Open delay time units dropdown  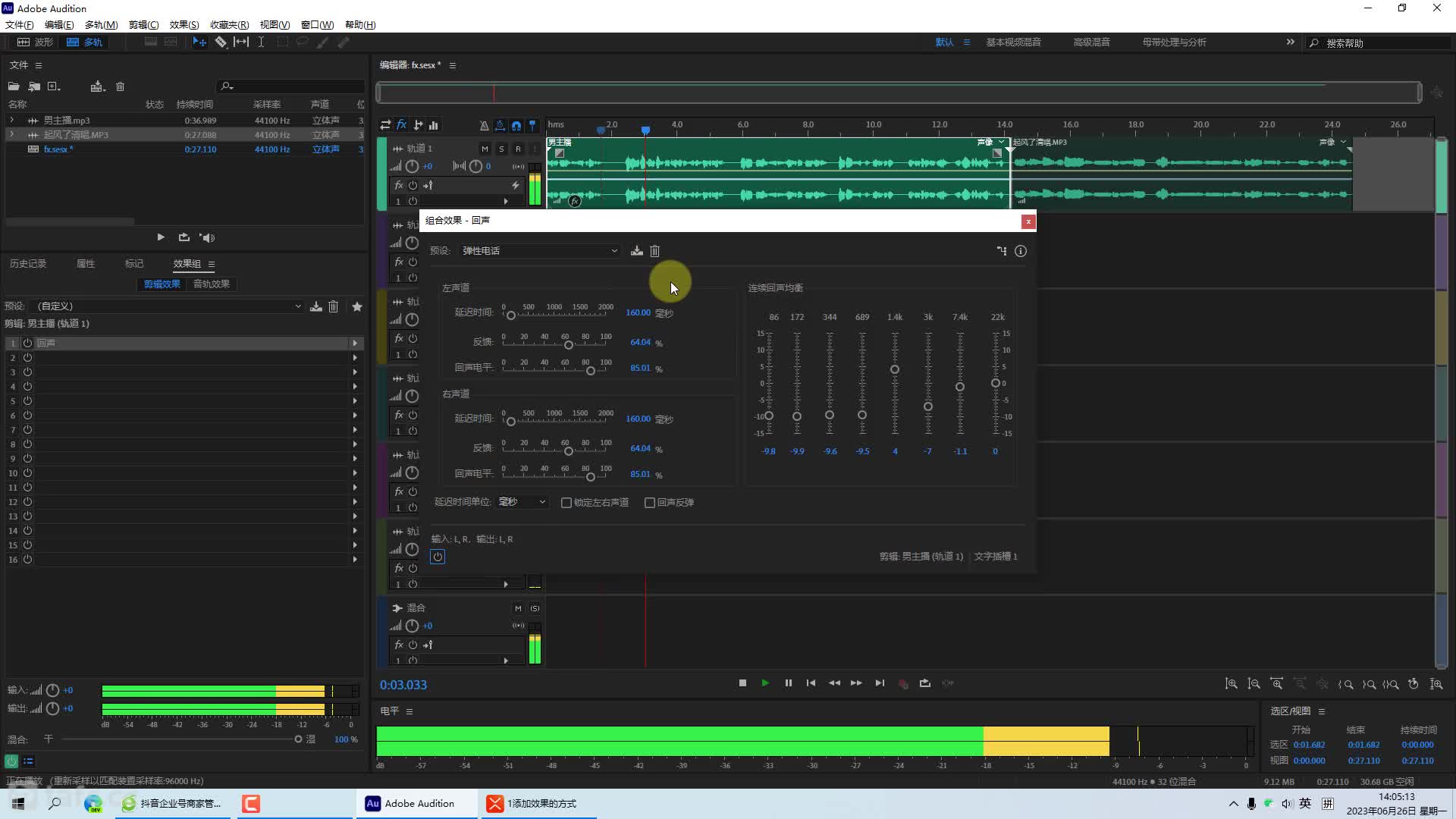tap(522, 502)
